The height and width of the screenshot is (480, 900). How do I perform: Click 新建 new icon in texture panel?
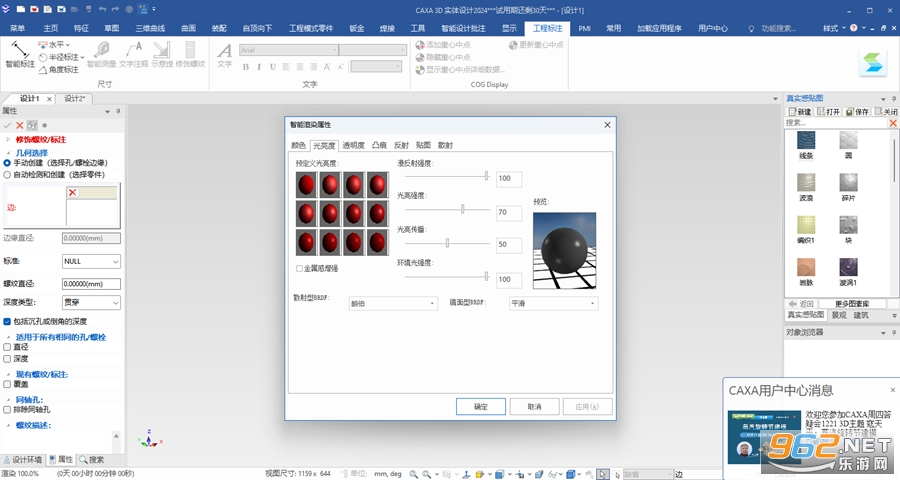[800, 111]
